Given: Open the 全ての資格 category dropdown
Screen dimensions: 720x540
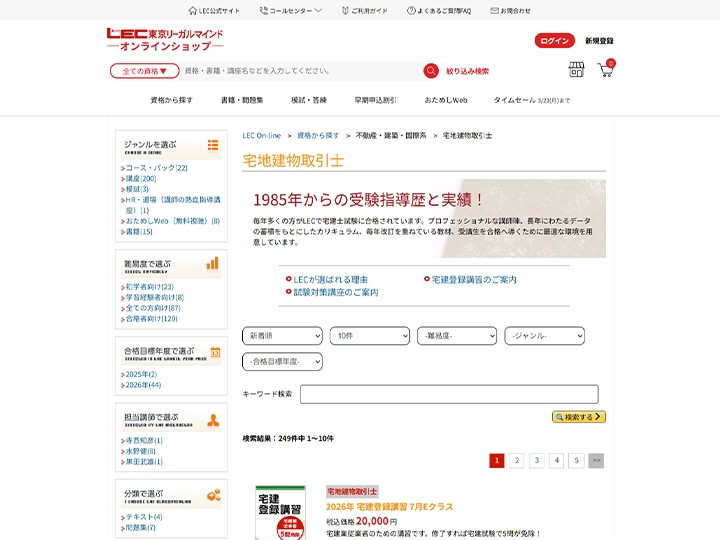Looking at the screenshot, I should 144,71.
